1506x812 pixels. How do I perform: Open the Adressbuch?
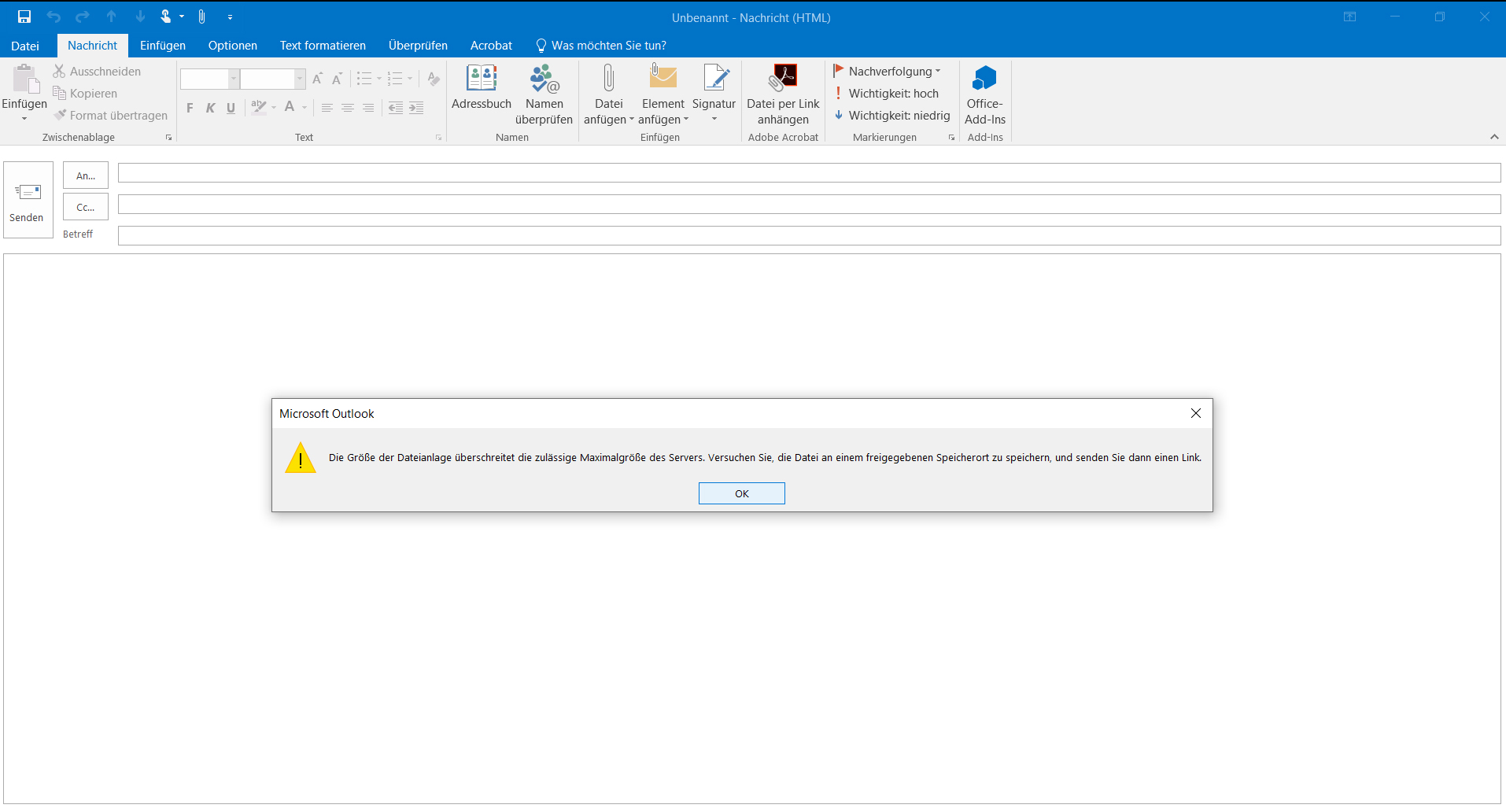[482, 87]
